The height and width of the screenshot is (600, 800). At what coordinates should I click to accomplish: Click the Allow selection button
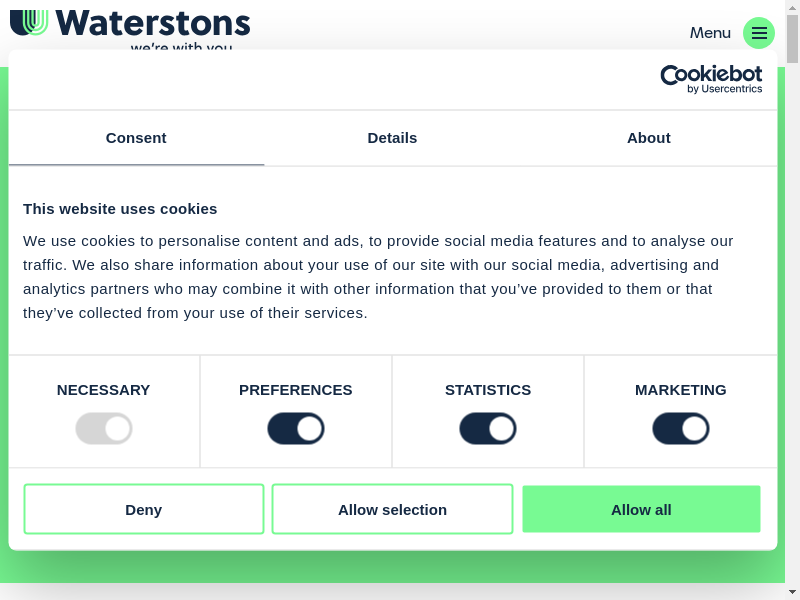coord(392,510)
